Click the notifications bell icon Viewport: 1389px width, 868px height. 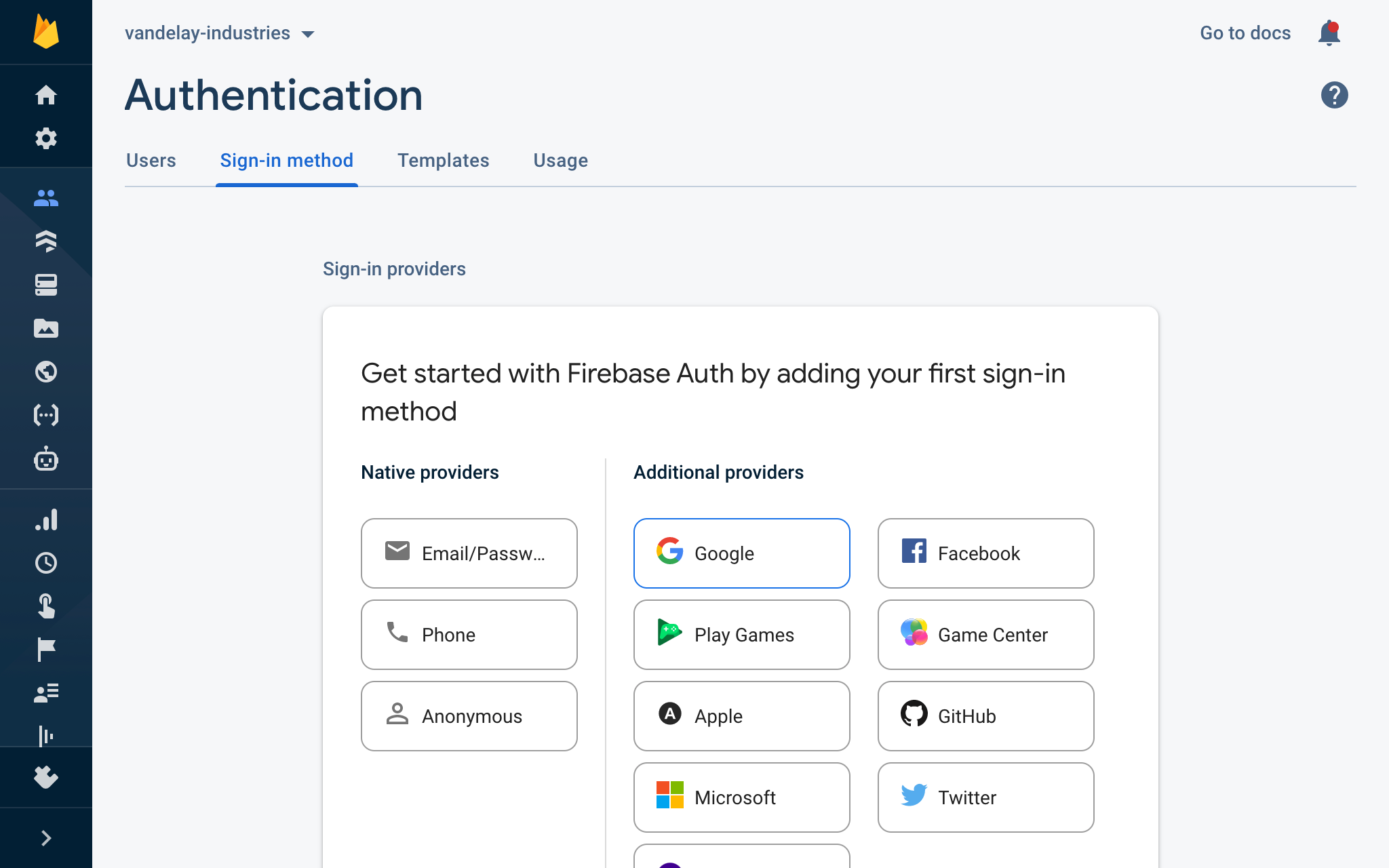[x=1329, y=33]
